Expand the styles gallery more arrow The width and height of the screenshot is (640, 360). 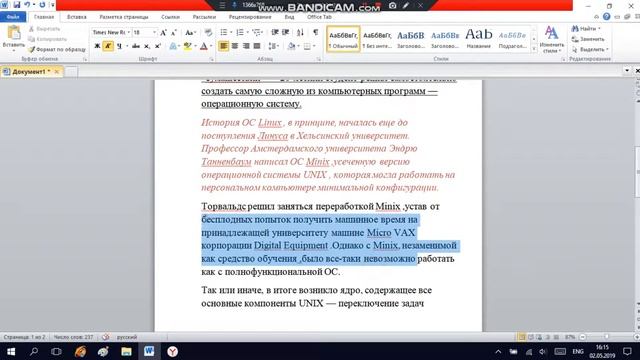coord(534,49)
